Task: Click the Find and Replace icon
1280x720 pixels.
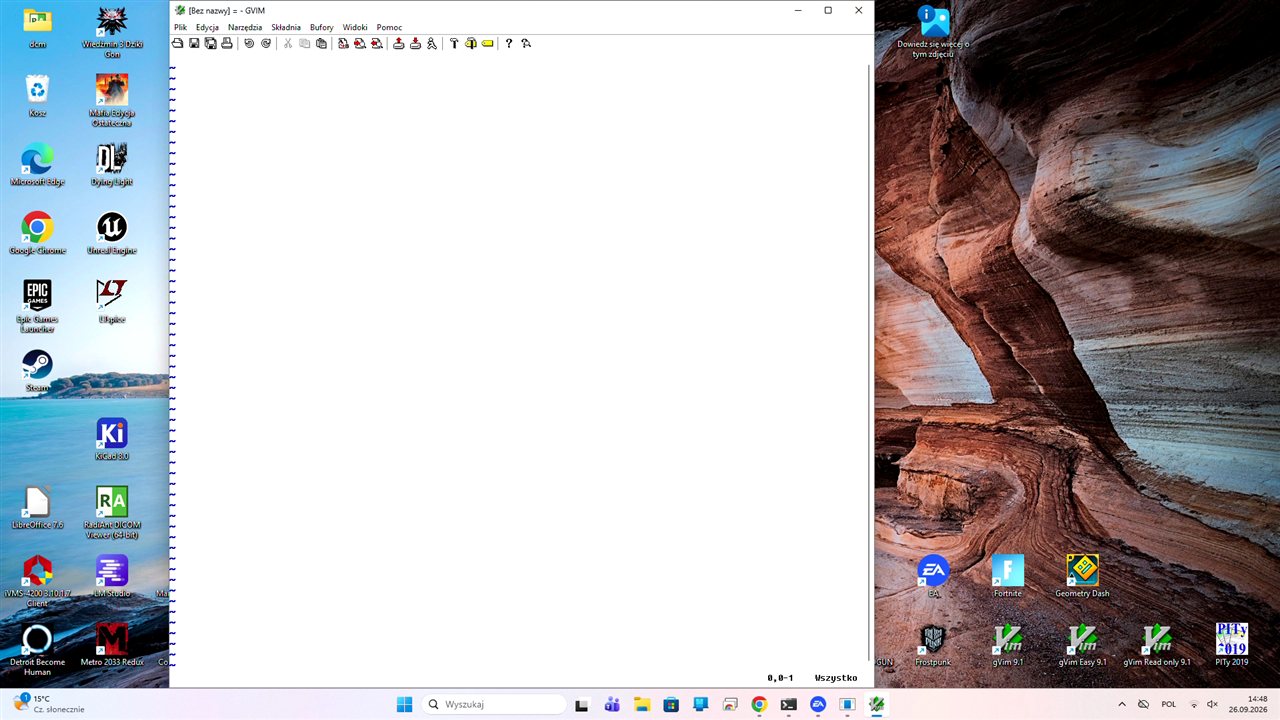Action: tap(343, 43)
